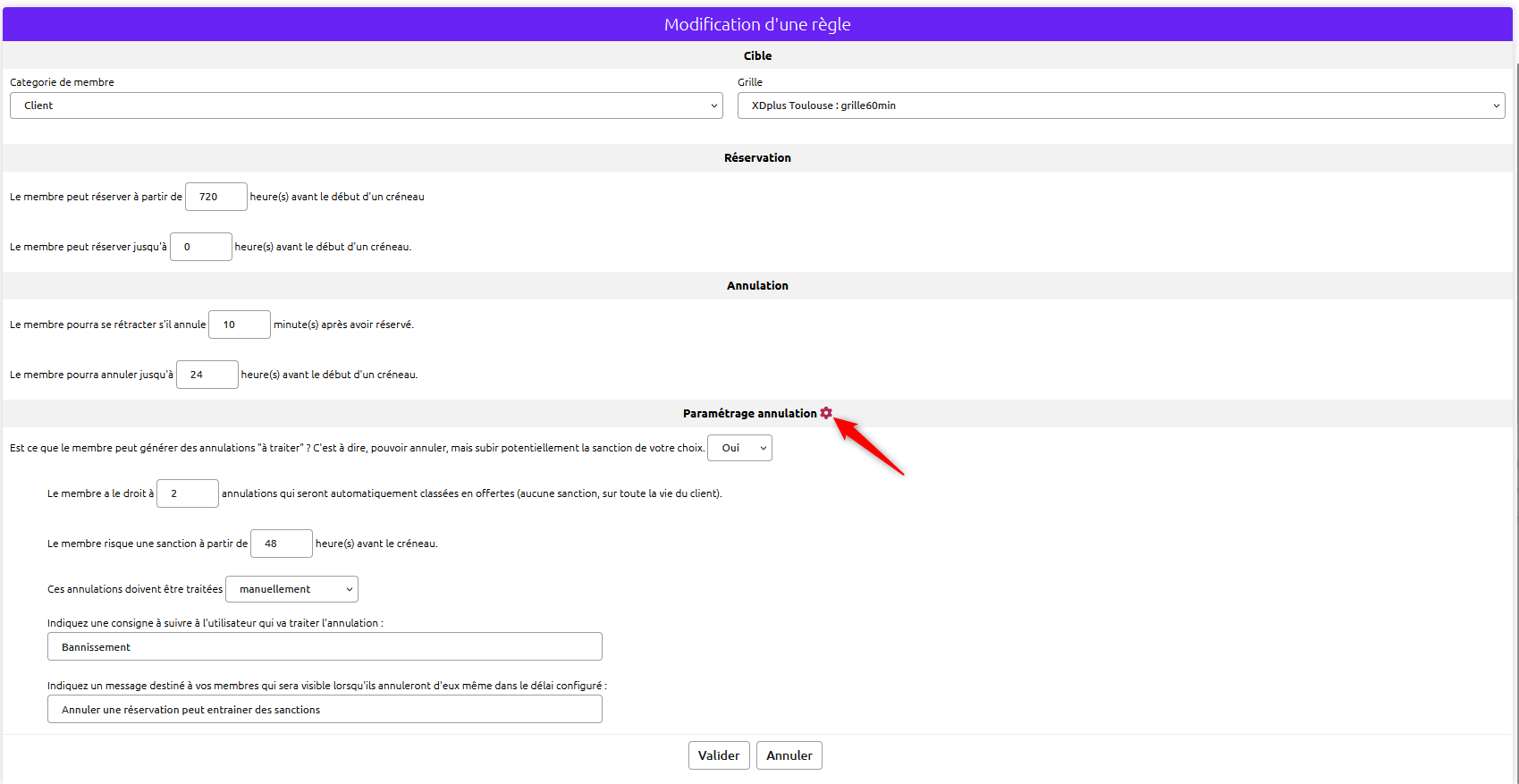This screenshot has width=1519, height=784.
Task: Select the 10 minutes retraction field
Action: [239, 325]
